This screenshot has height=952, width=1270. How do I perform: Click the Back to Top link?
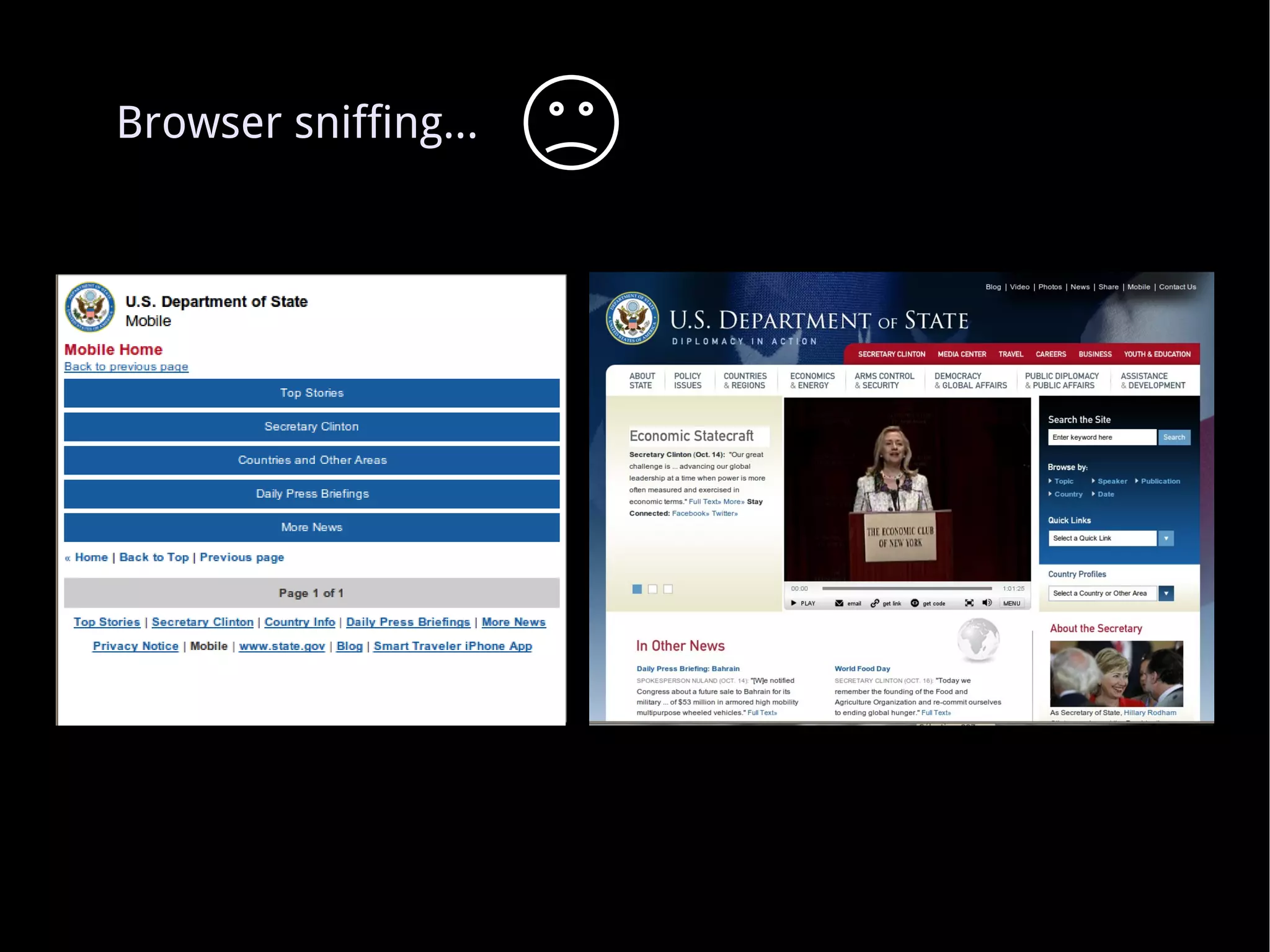pos(154,557)
